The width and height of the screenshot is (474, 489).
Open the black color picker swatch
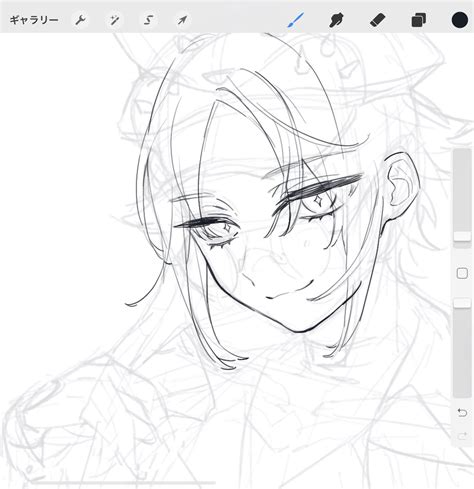pos(460,20)
